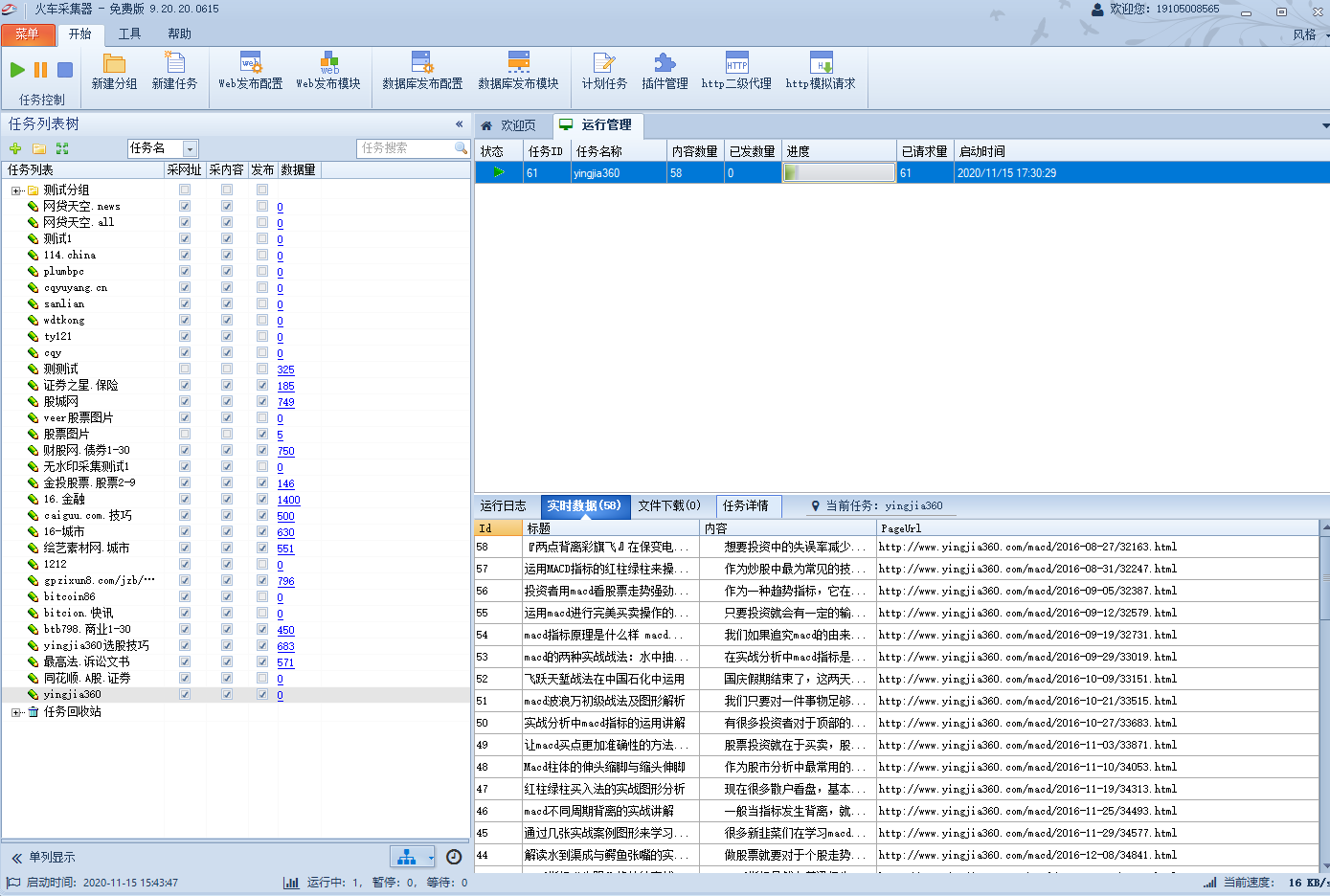
Task: Open the 菜单 menu
Action: 27,34
